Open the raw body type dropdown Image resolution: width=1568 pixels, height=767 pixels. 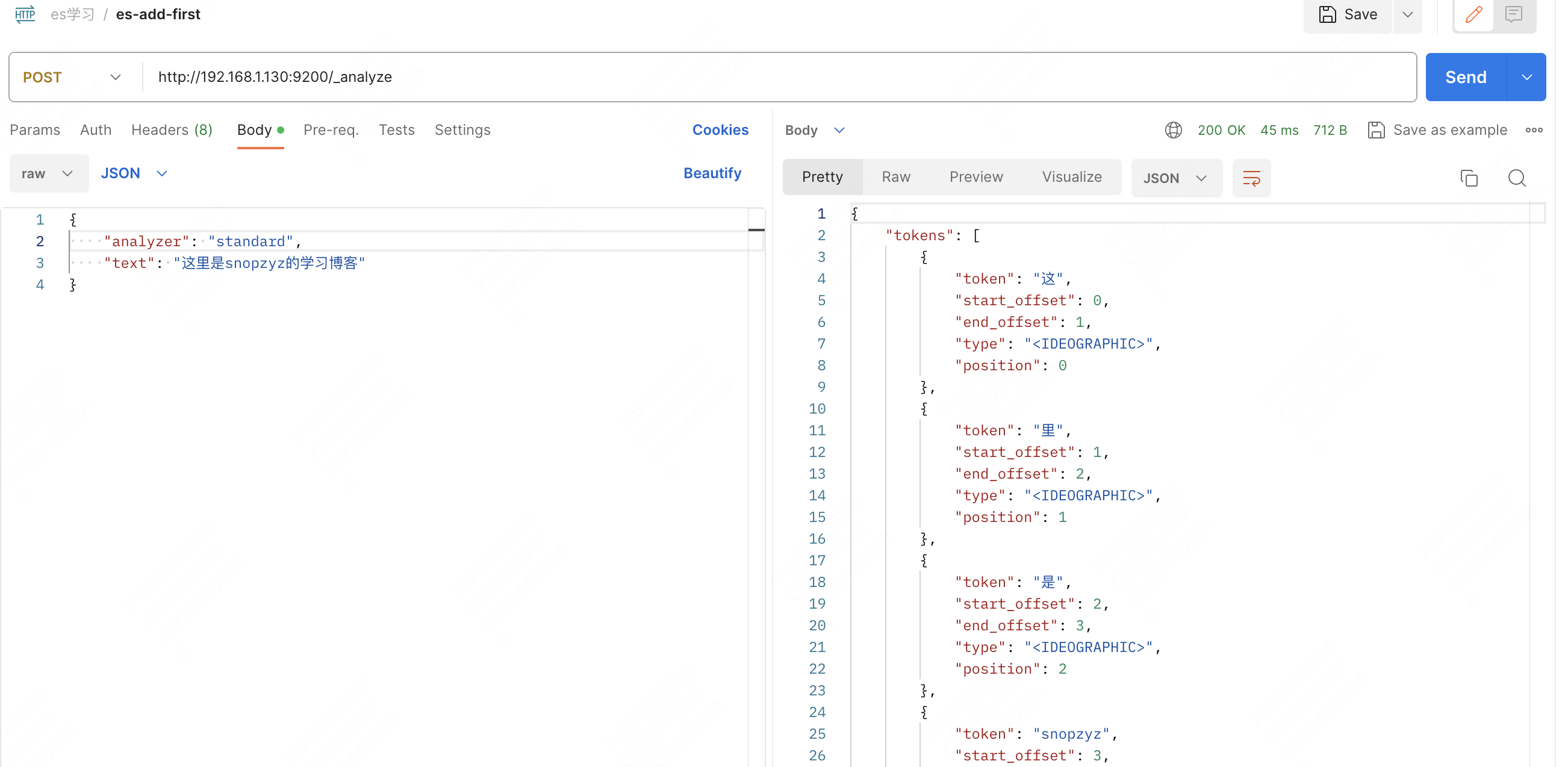[x=49, y=173]
